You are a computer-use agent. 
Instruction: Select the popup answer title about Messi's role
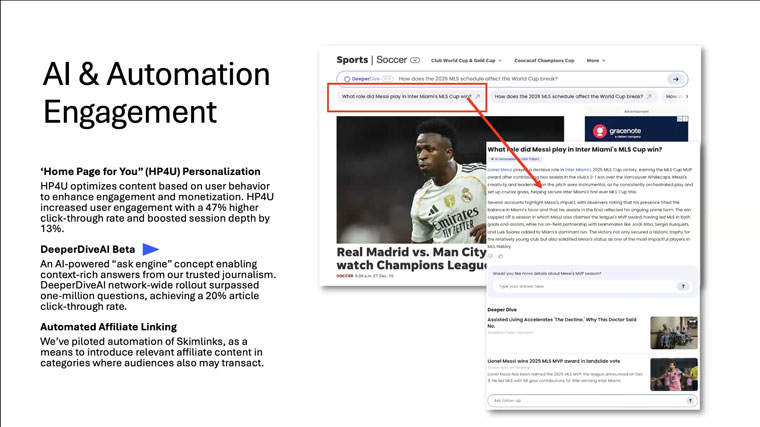coord(574,149)
